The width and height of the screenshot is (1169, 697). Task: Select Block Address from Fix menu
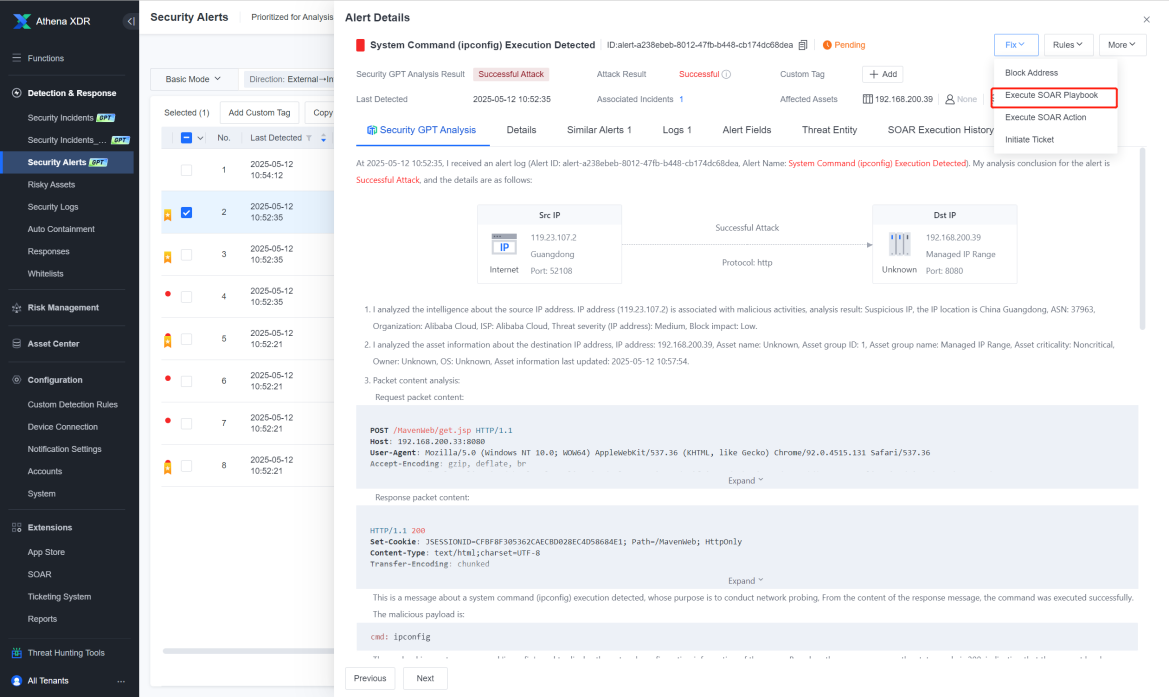pyautogui.click(x=1031, y=73)
